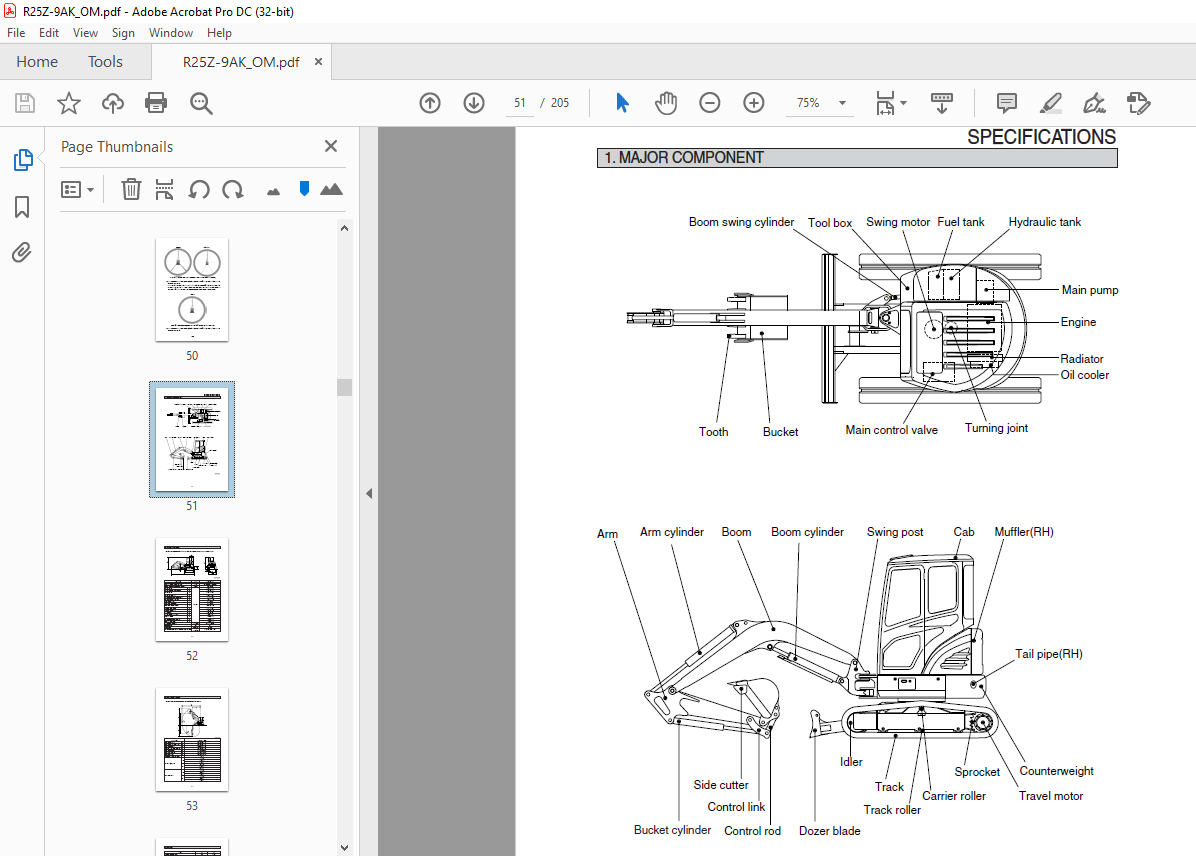The width and height of the screenshot is (1196, 856).
Task: Expand the page fit options arrow
Action: pyautogui.click(x=904, y=102)
